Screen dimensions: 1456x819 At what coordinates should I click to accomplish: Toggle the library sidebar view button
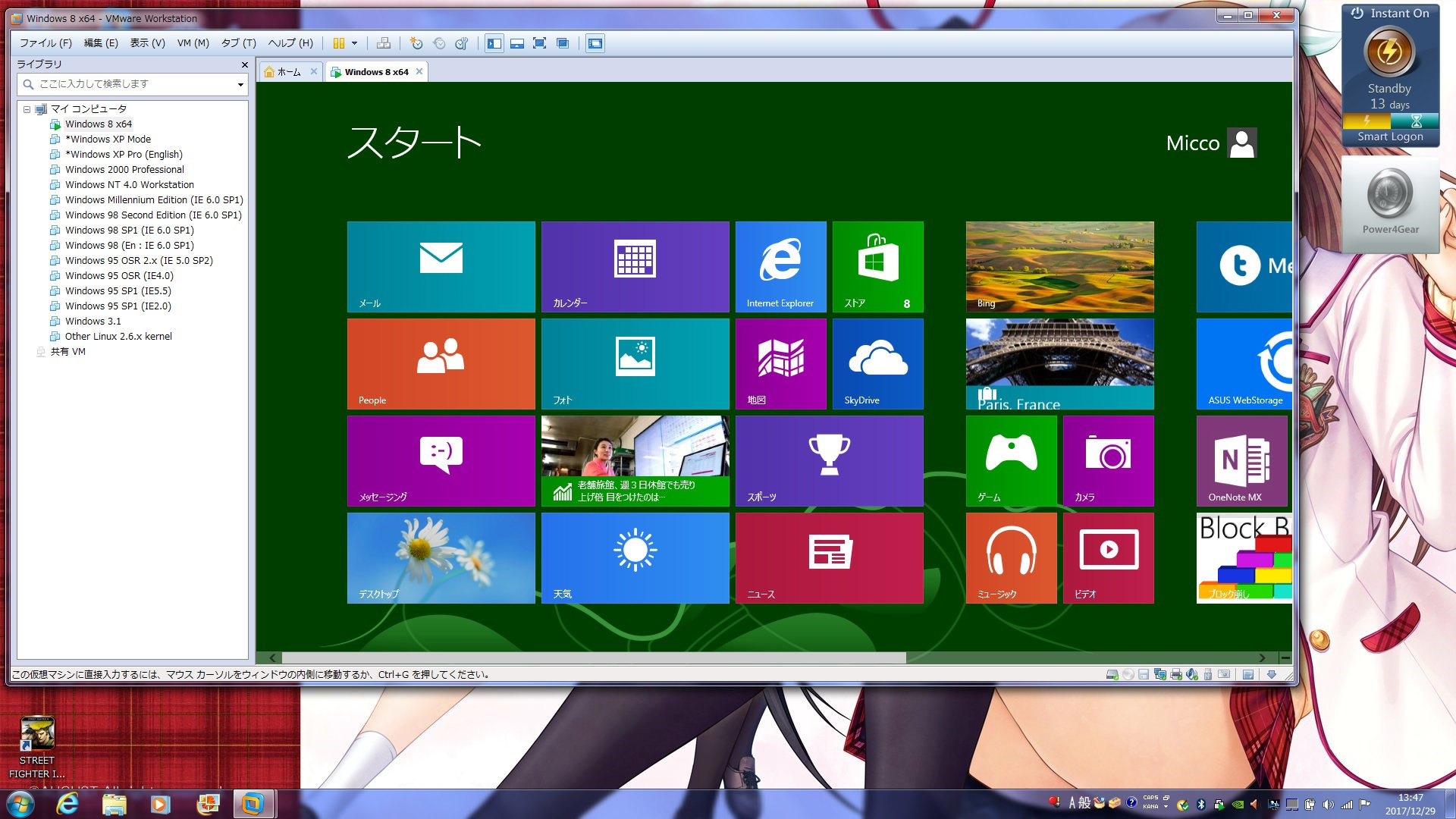(x=494, y=43)
